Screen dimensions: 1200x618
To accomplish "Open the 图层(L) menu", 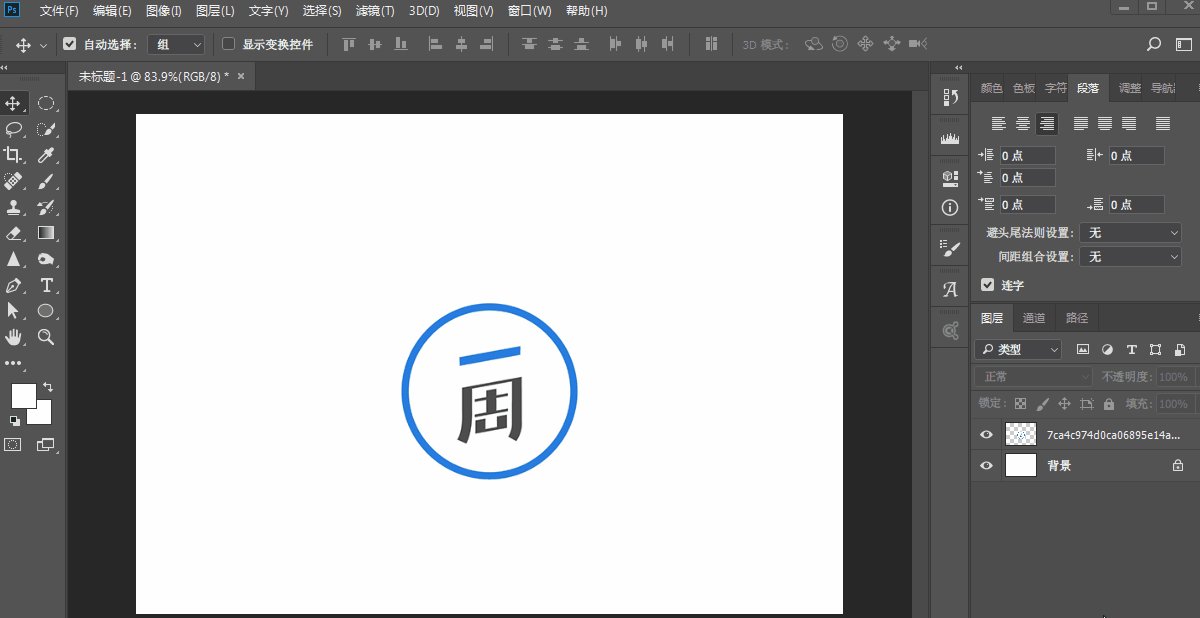I will pos(215,11).
